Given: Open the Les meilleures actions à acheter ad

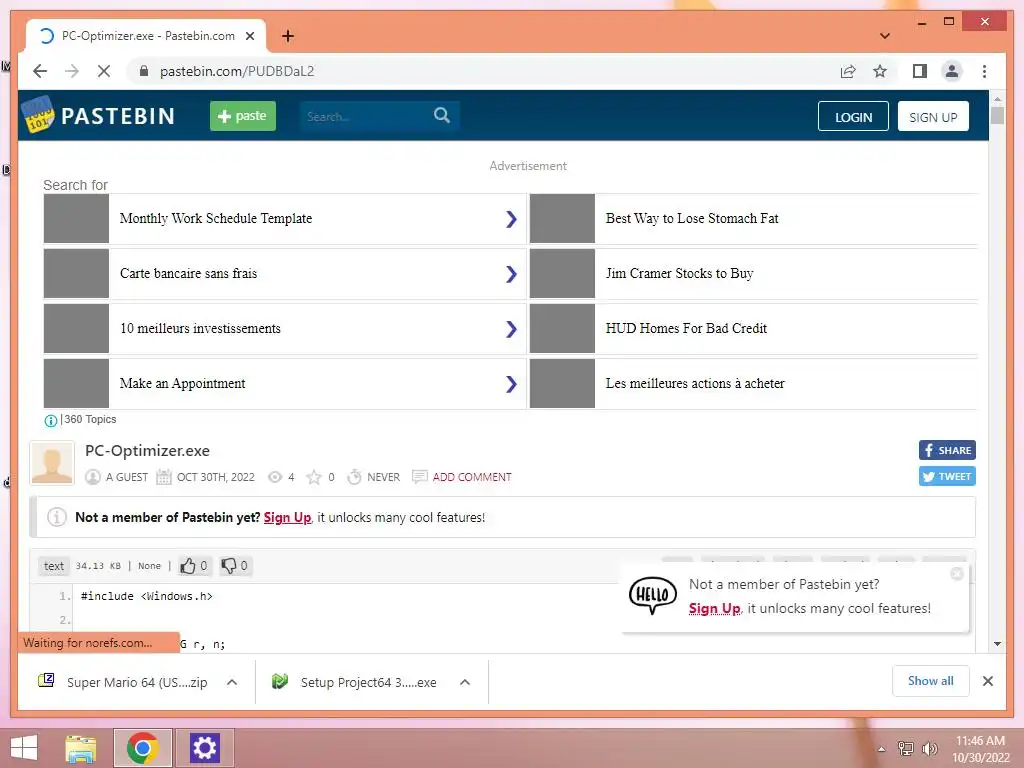Looking at the screenshot, I should pos(695,383).
